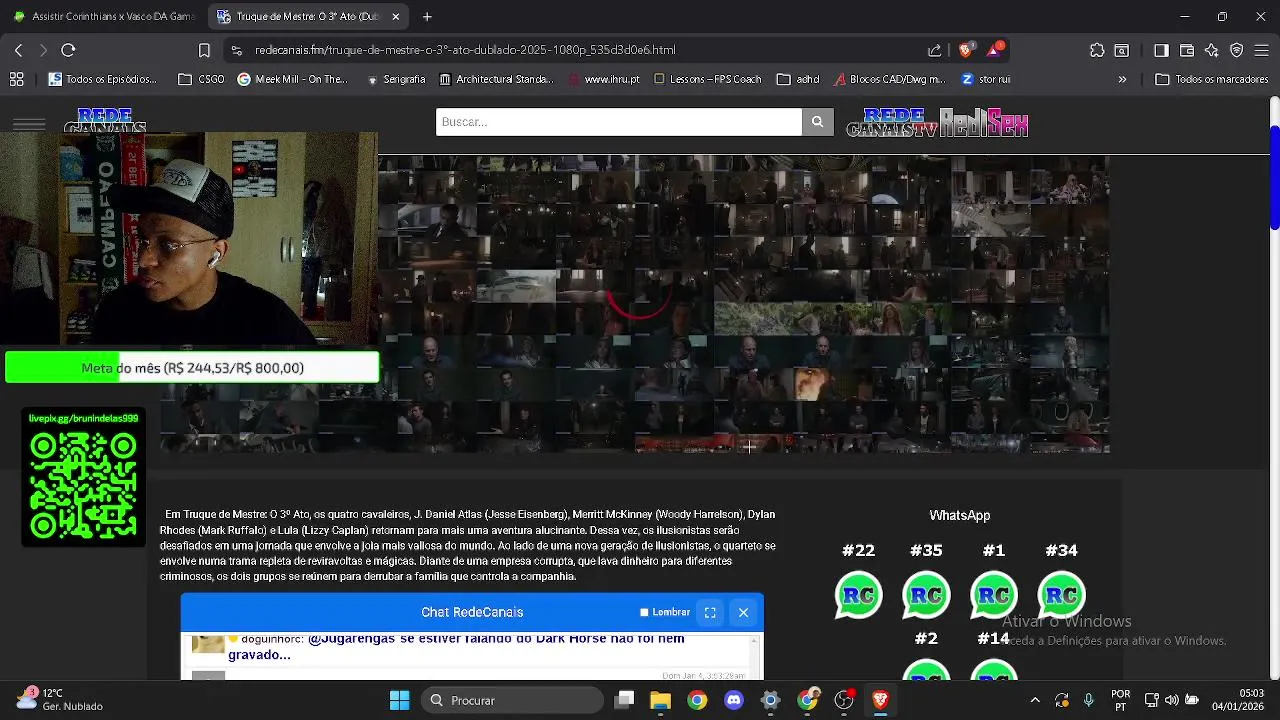Screen dimensions: 1280x720
Task: Click the Windows Procurar search box
Action: tap(512, 700)
